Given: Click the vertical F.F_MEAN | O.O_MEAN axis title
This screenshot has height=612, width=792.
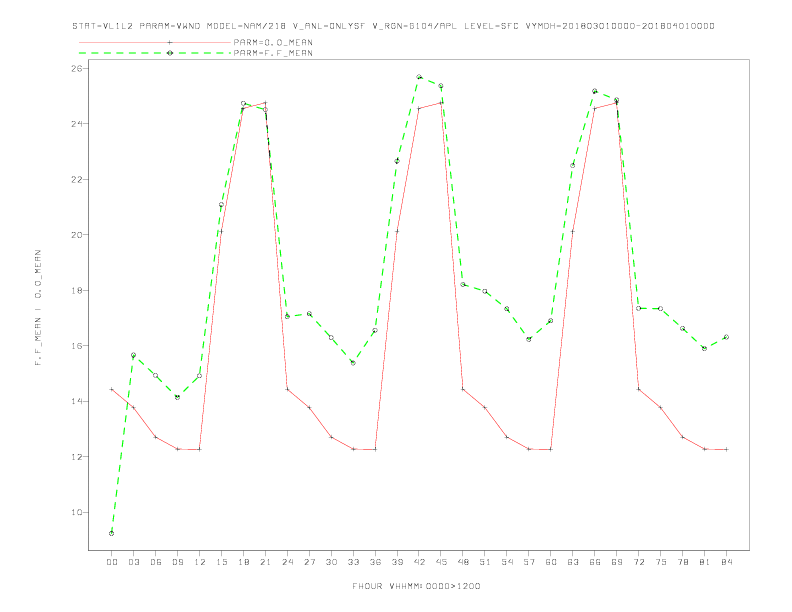Looking at the screenshot, I should [38, 308].
